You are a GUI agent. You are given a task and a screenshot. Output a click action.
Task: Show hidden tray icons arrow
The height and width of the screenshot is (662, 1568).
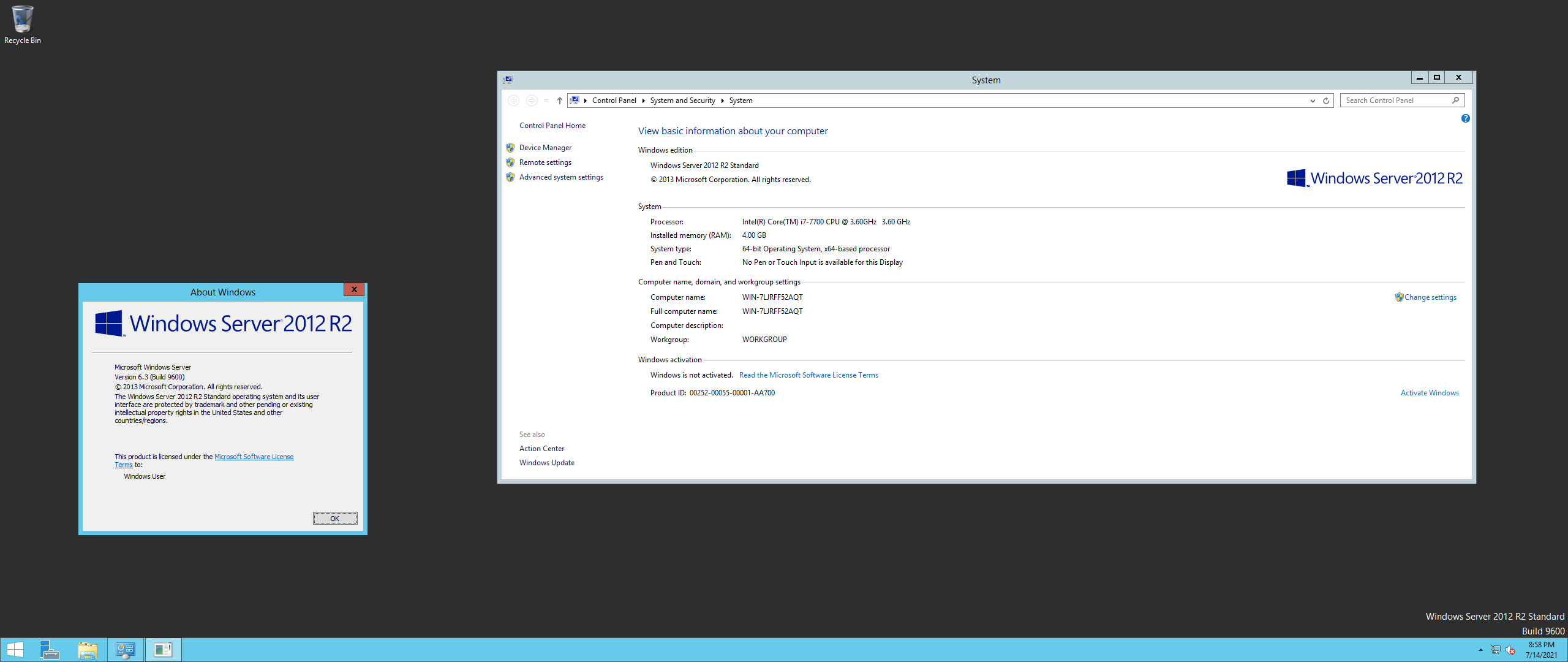[x=1480, y=650]
